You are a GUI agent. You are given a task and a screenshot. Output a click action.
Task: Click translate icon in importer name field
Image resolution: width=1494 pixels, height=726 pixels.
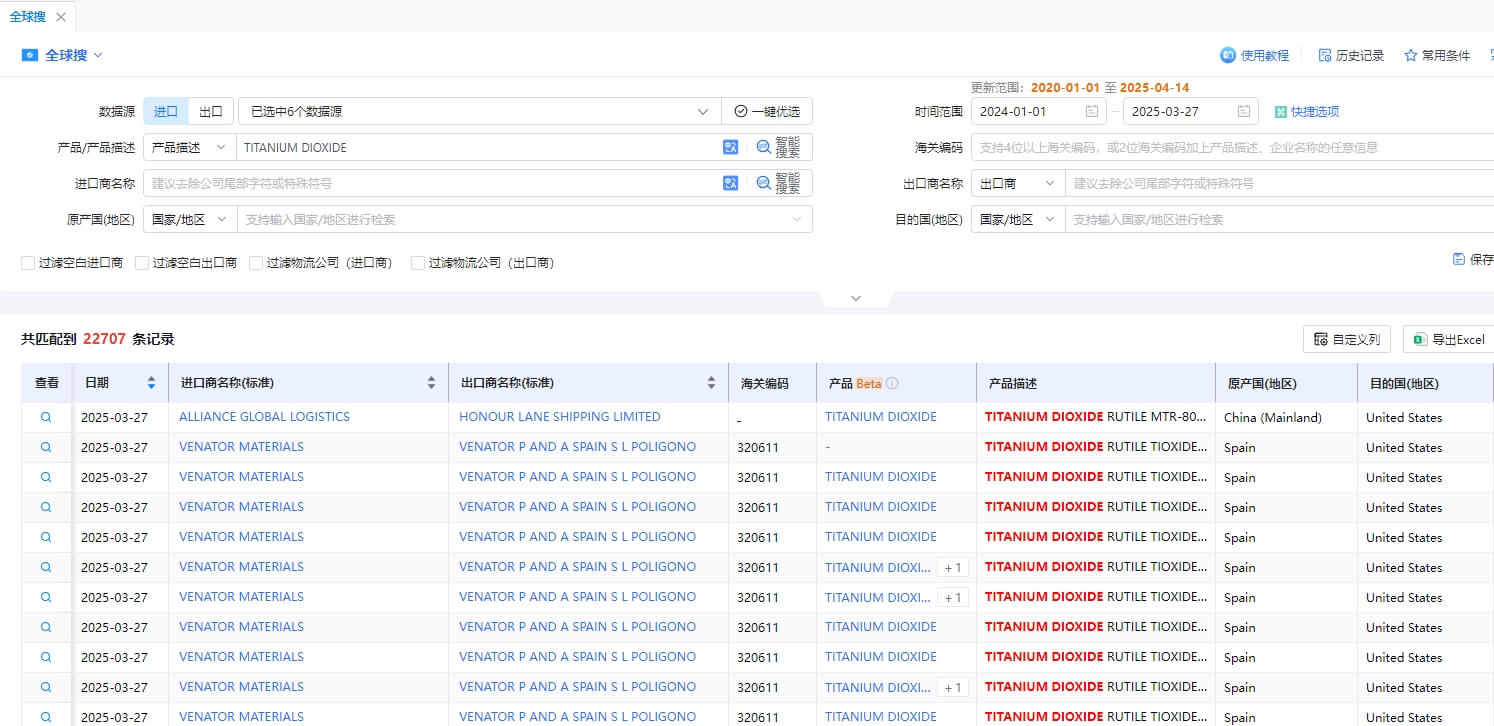[x=730, y=183]
